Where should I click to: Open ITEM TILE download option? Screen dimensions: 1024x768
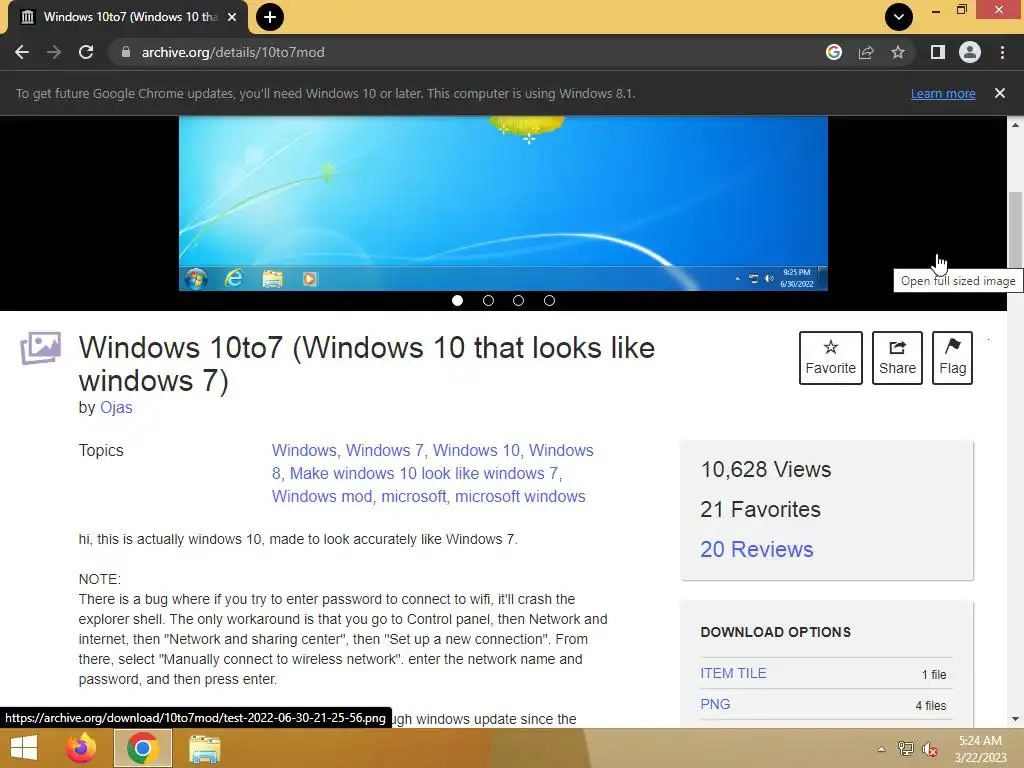[733, 673]
